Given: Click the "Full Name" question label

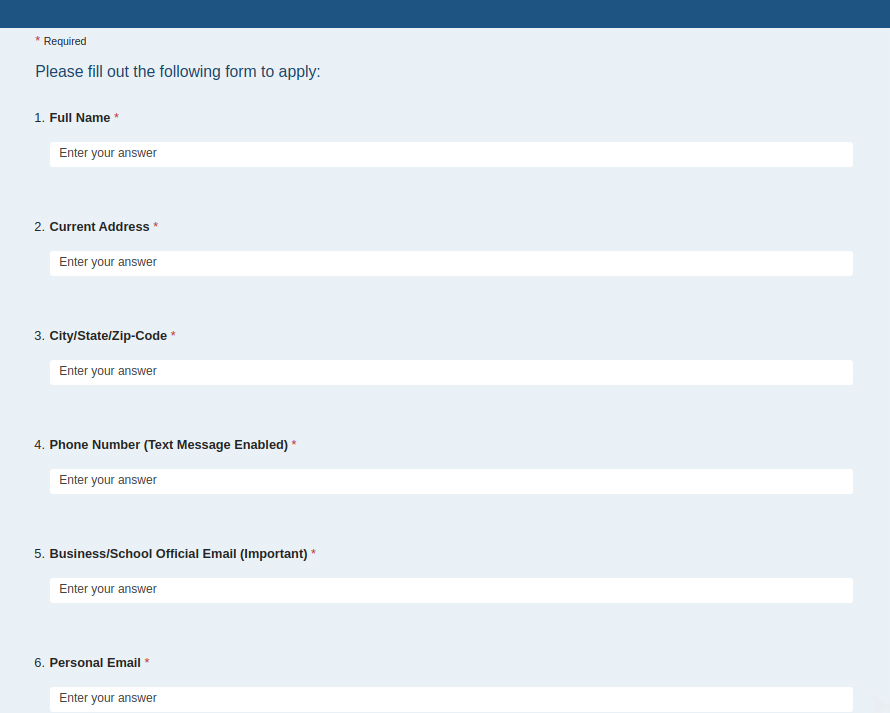Looking at the screenshot, I should (x=80, y=118).
